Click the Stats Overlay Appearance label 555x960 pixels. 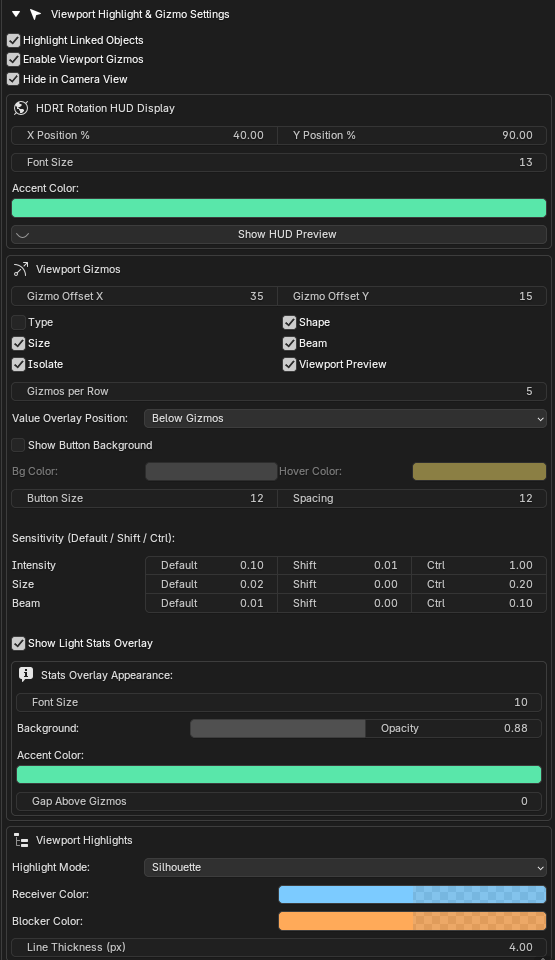pyautogui.click(x=107, y=675)
